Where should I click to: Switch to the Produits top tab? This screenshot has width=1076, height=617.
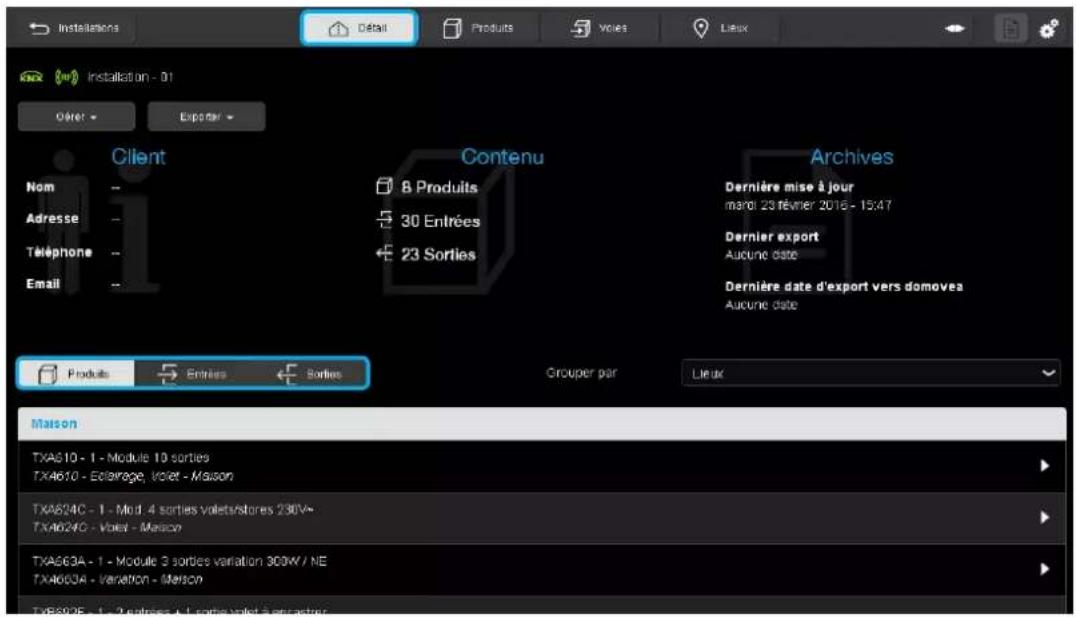click(x=479, y=28)
